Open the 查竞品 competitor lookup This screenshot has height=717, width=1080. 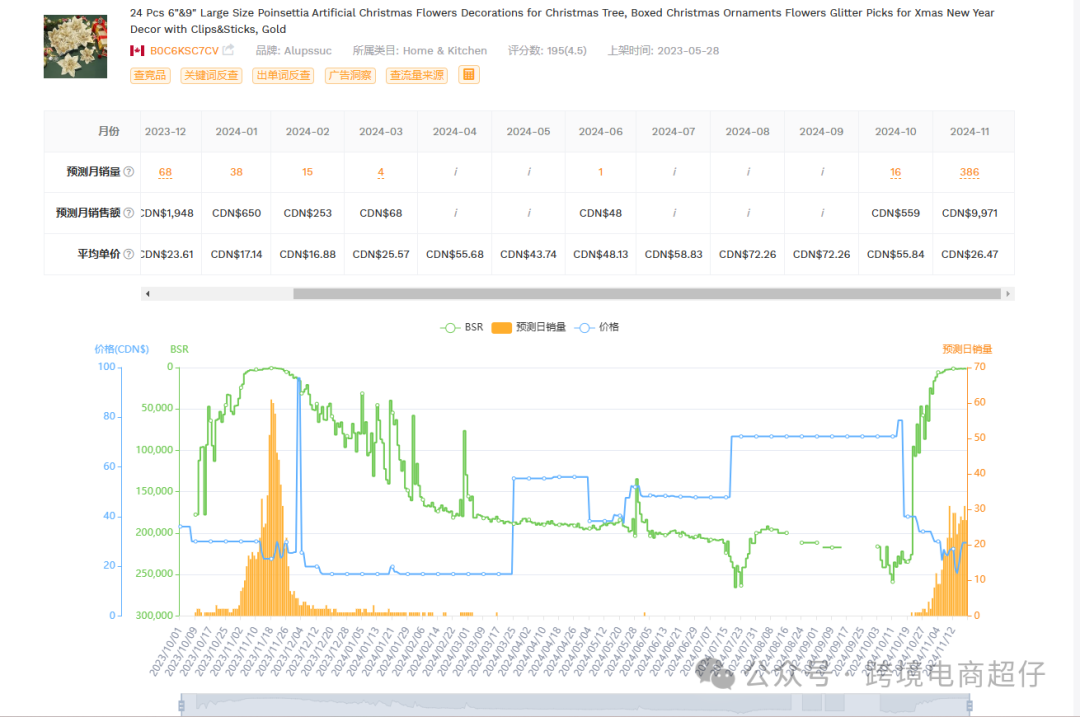pyautogui.click(x=150, y=75)
